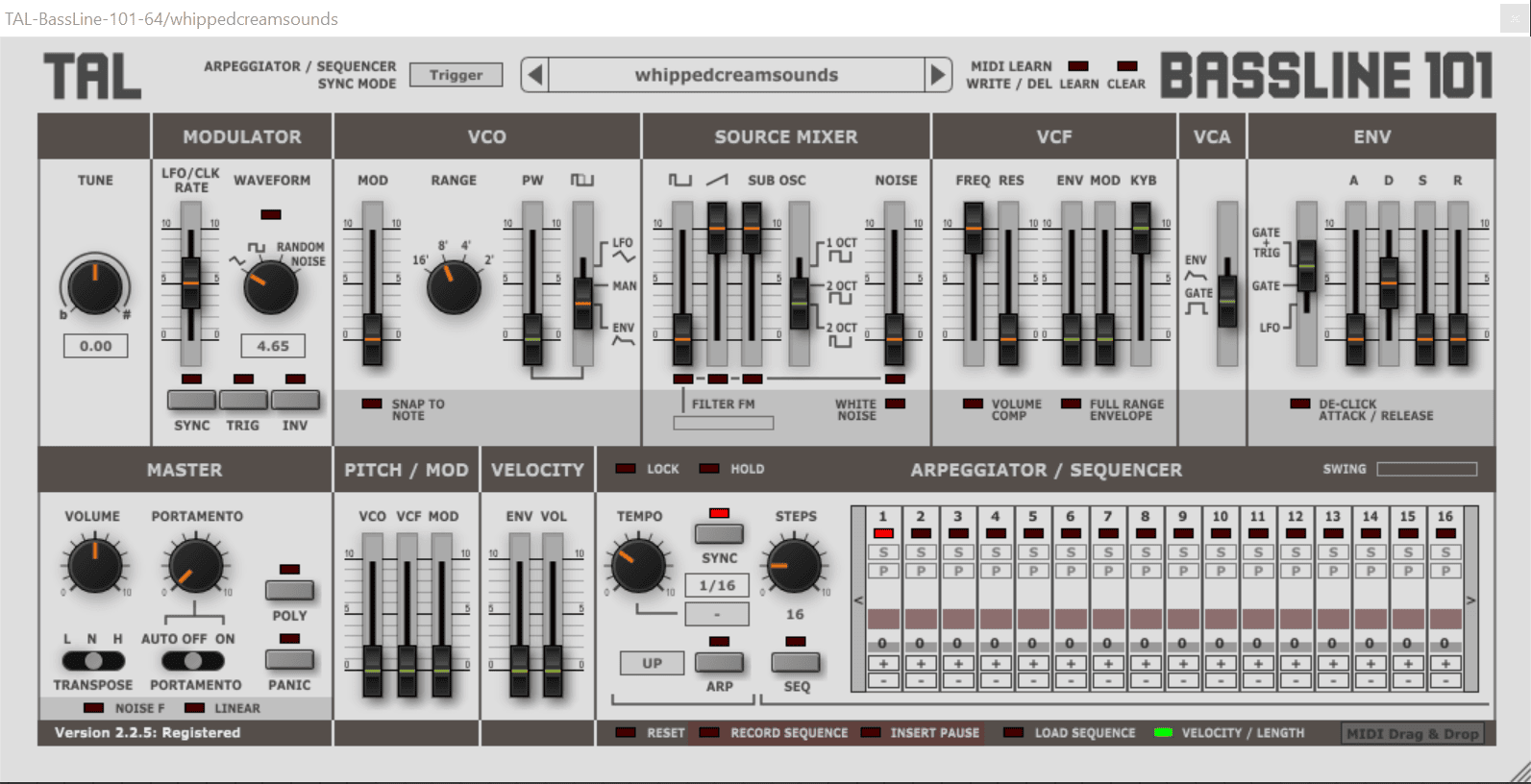Enable Volume Comp option
The width and height of the screenshot is (1531, 784).
(973, 404)
